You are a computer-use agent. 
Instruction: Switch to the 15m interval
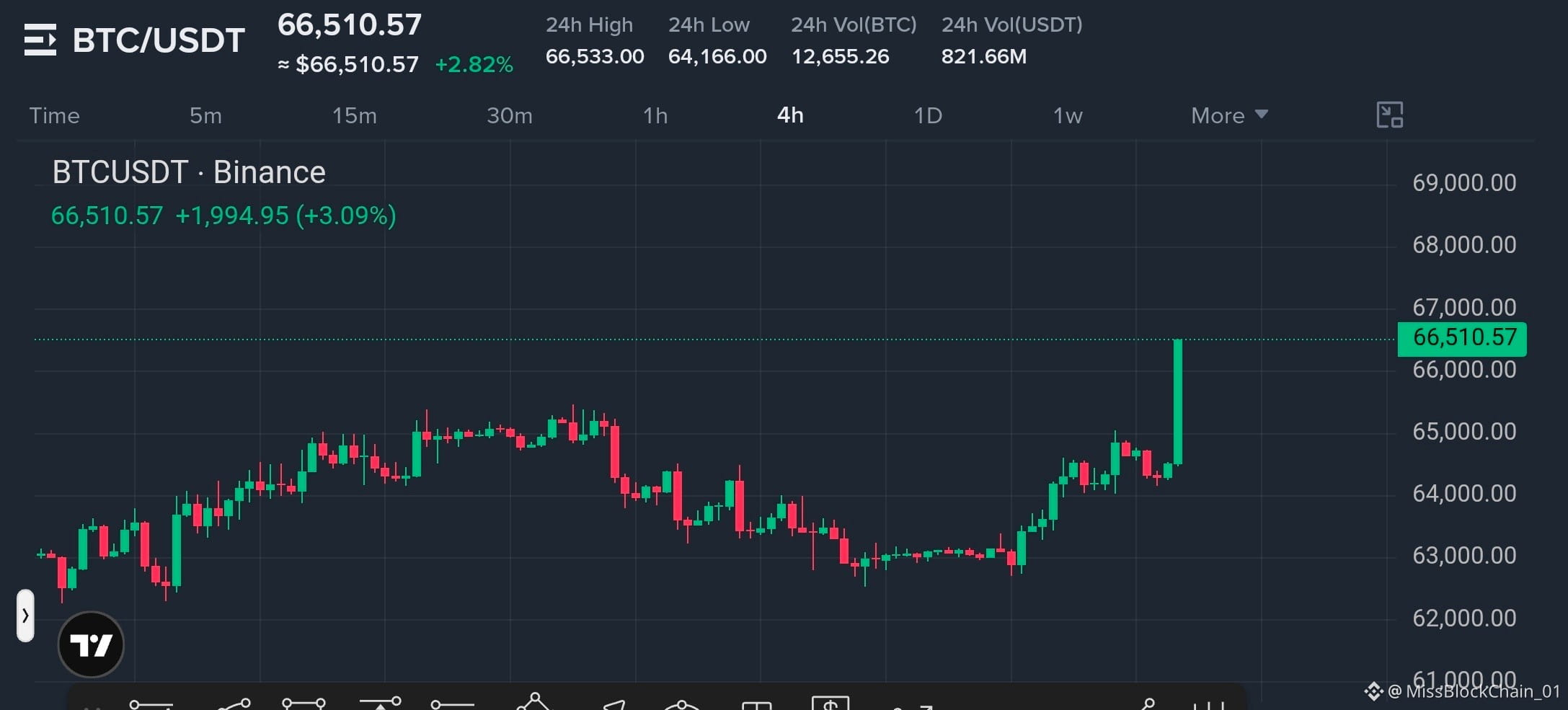click(354, 115)
